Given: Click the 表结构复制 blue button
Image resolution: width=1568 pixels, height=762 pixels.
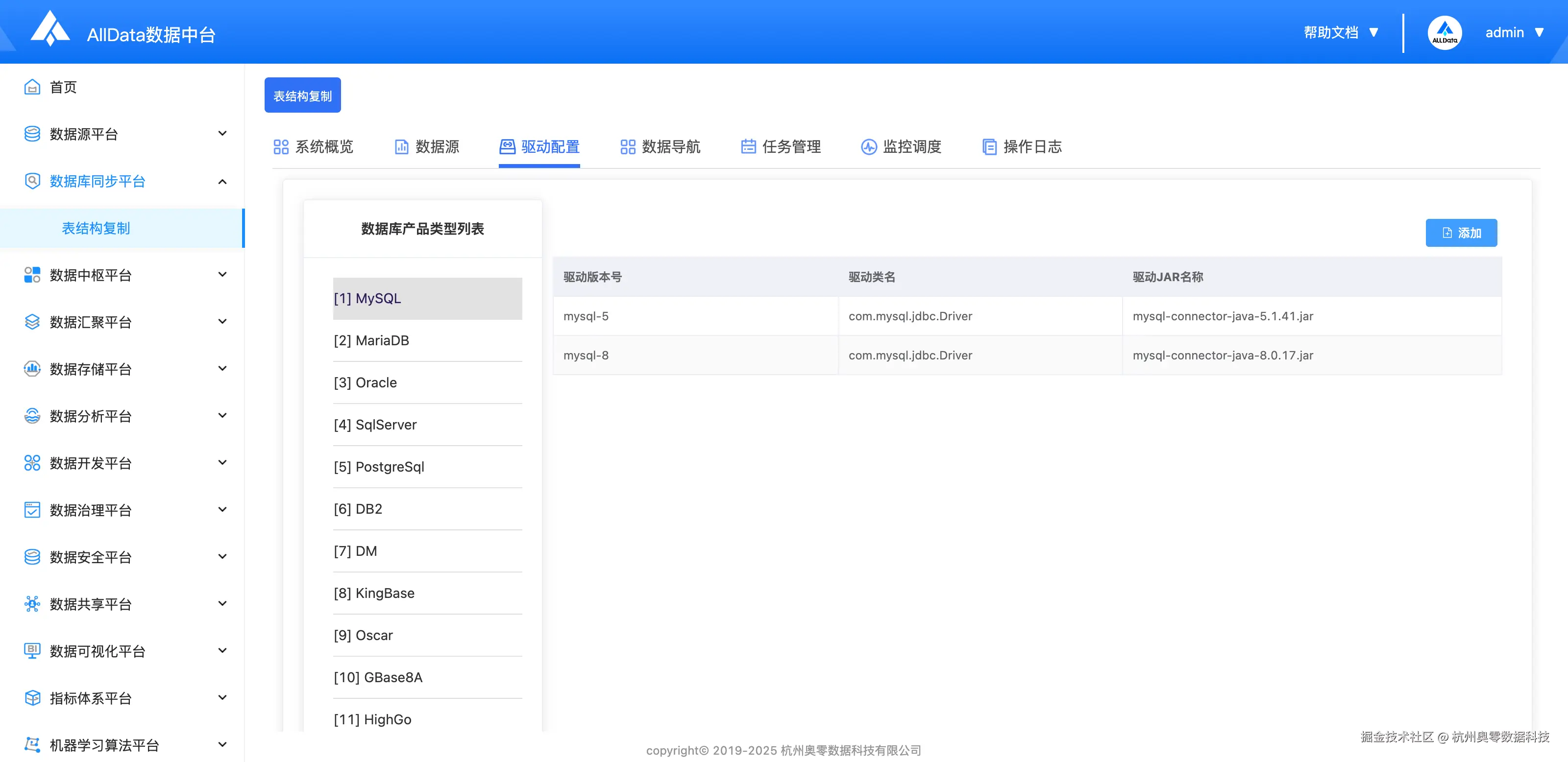Looking at the screenshot, I should (x=302, y=95).
